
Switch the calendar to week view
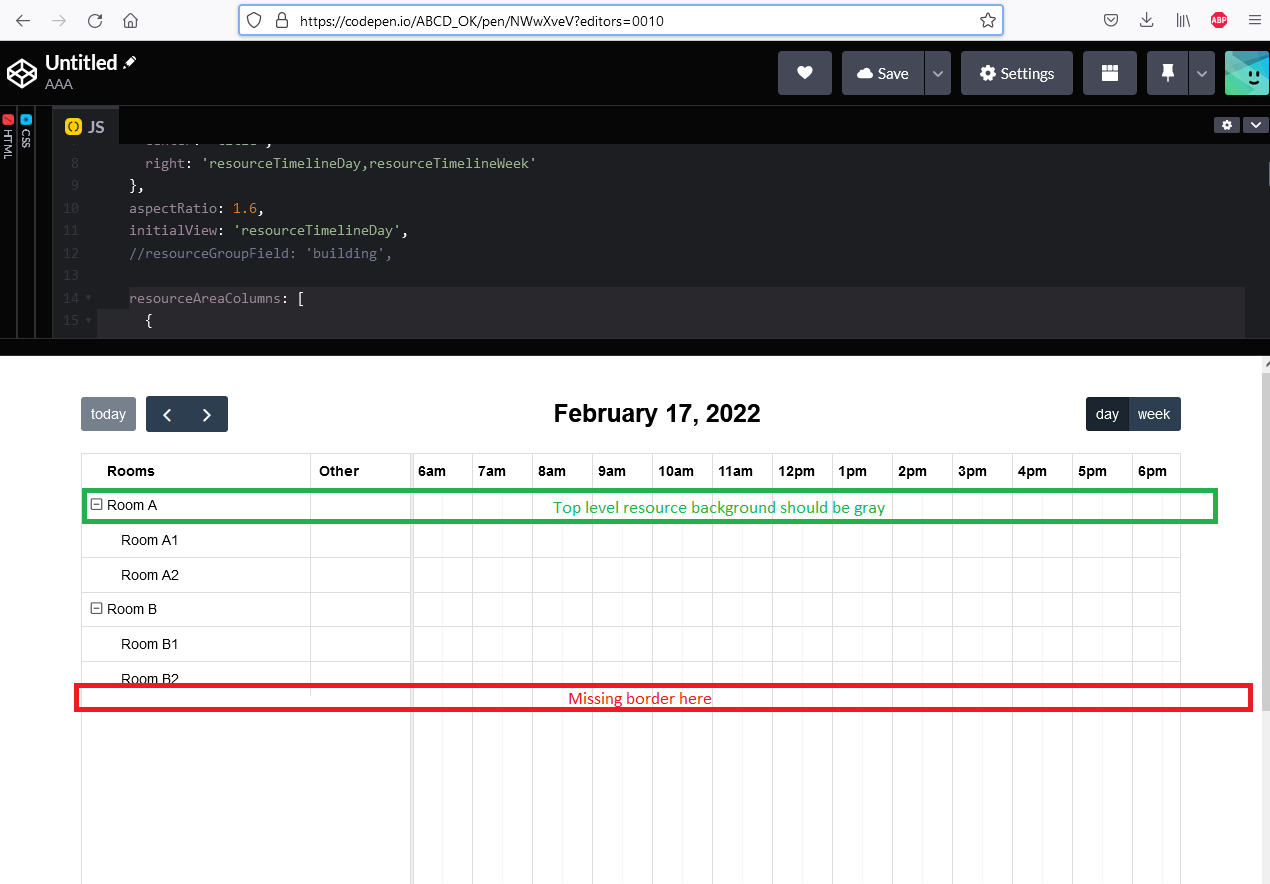click(x=1155, y=413)
